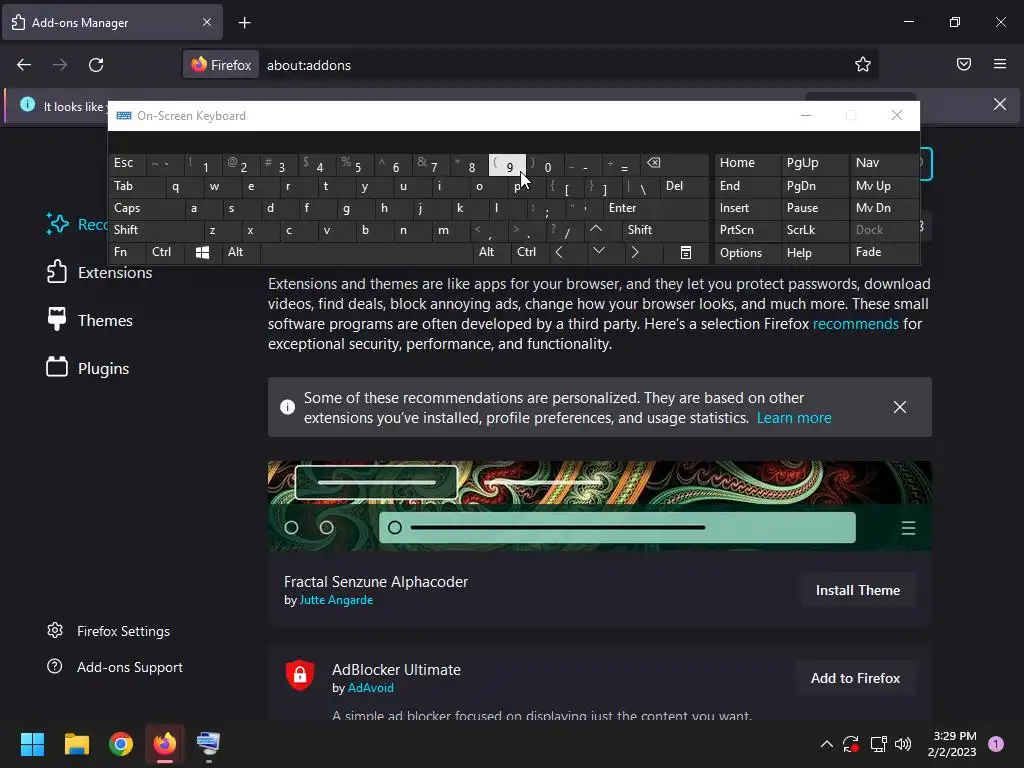Viewport: 1024px width, 768px height.
Task: Toggle the left Shift key on keyboard
Action: point(156,231)
